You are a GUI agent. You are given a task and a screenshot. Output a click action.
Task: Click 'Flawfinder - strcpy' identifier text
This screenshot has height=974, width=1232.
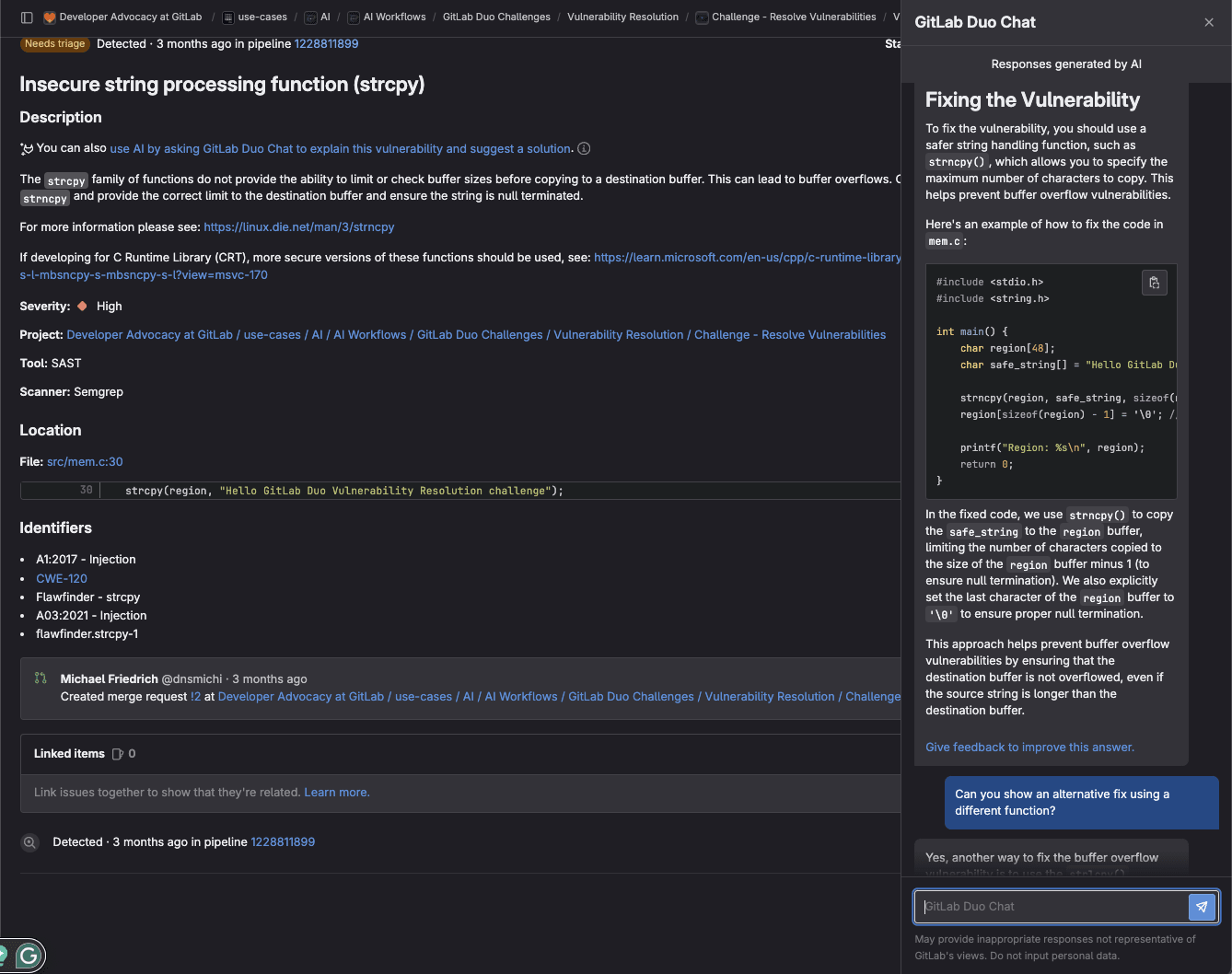[87, 597]
